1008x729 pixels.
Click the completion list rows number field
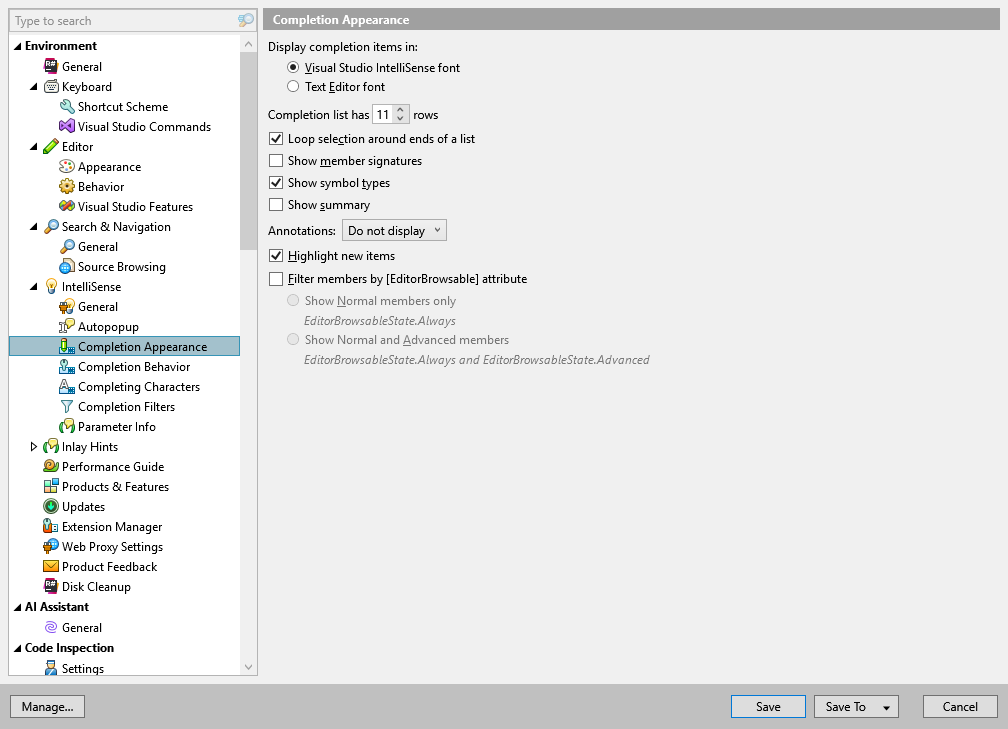[x=384, y=114]
